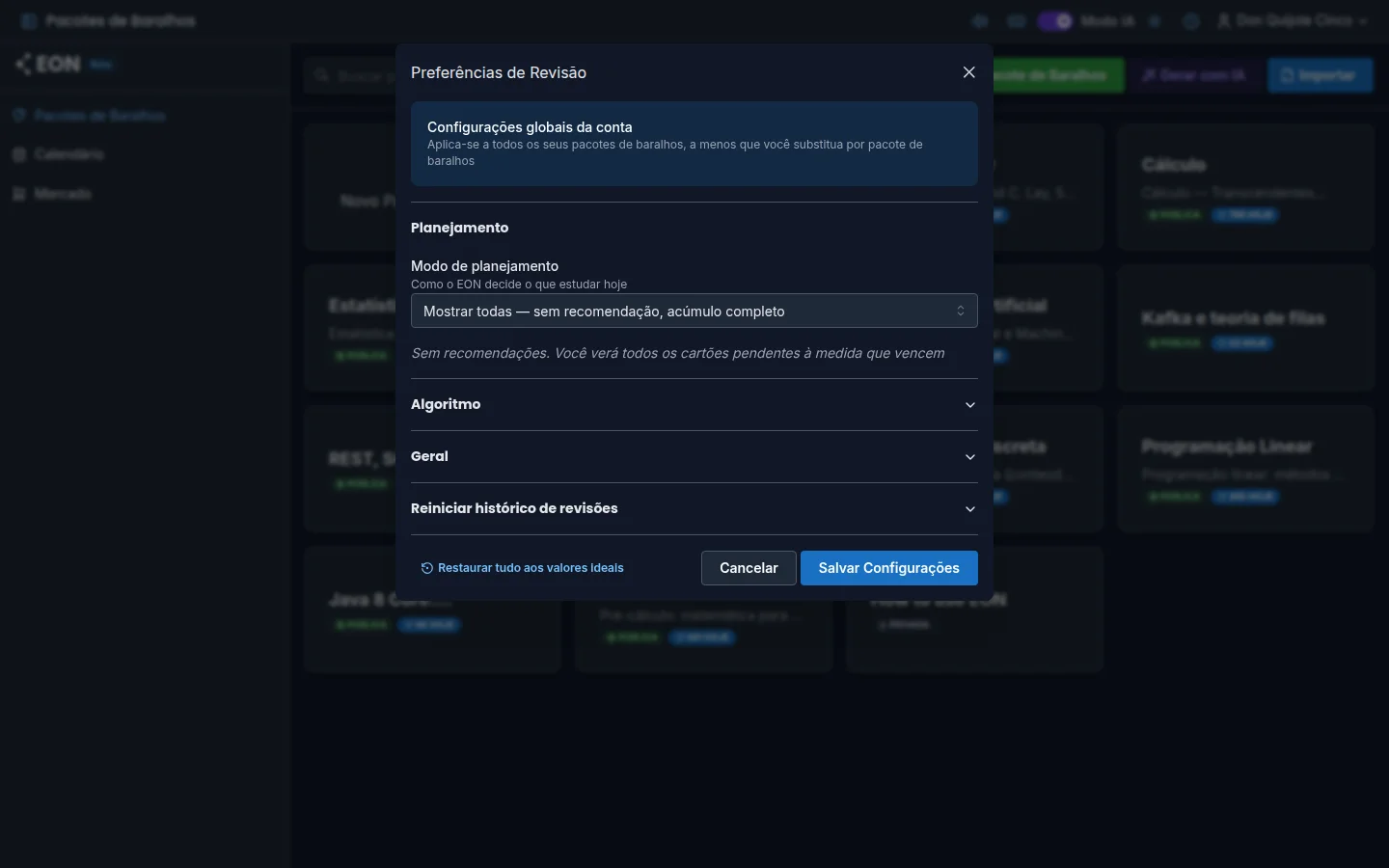Click Restaurar tudo aos valores ideais
Viewport: 1389px width, 868px height.
(523, 568)
